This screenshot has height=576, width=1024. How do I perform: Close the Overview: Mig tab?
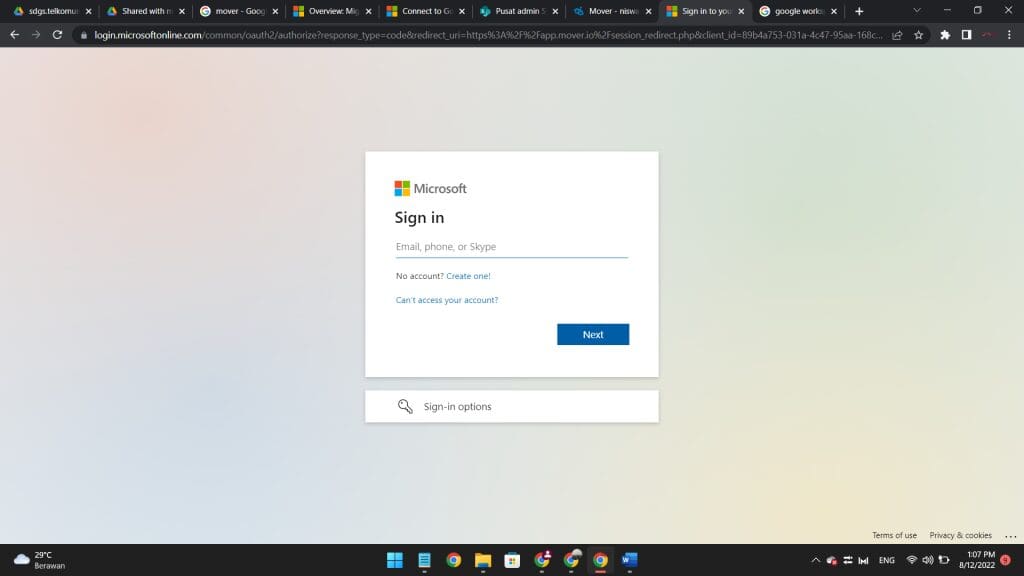click(369, 11)
